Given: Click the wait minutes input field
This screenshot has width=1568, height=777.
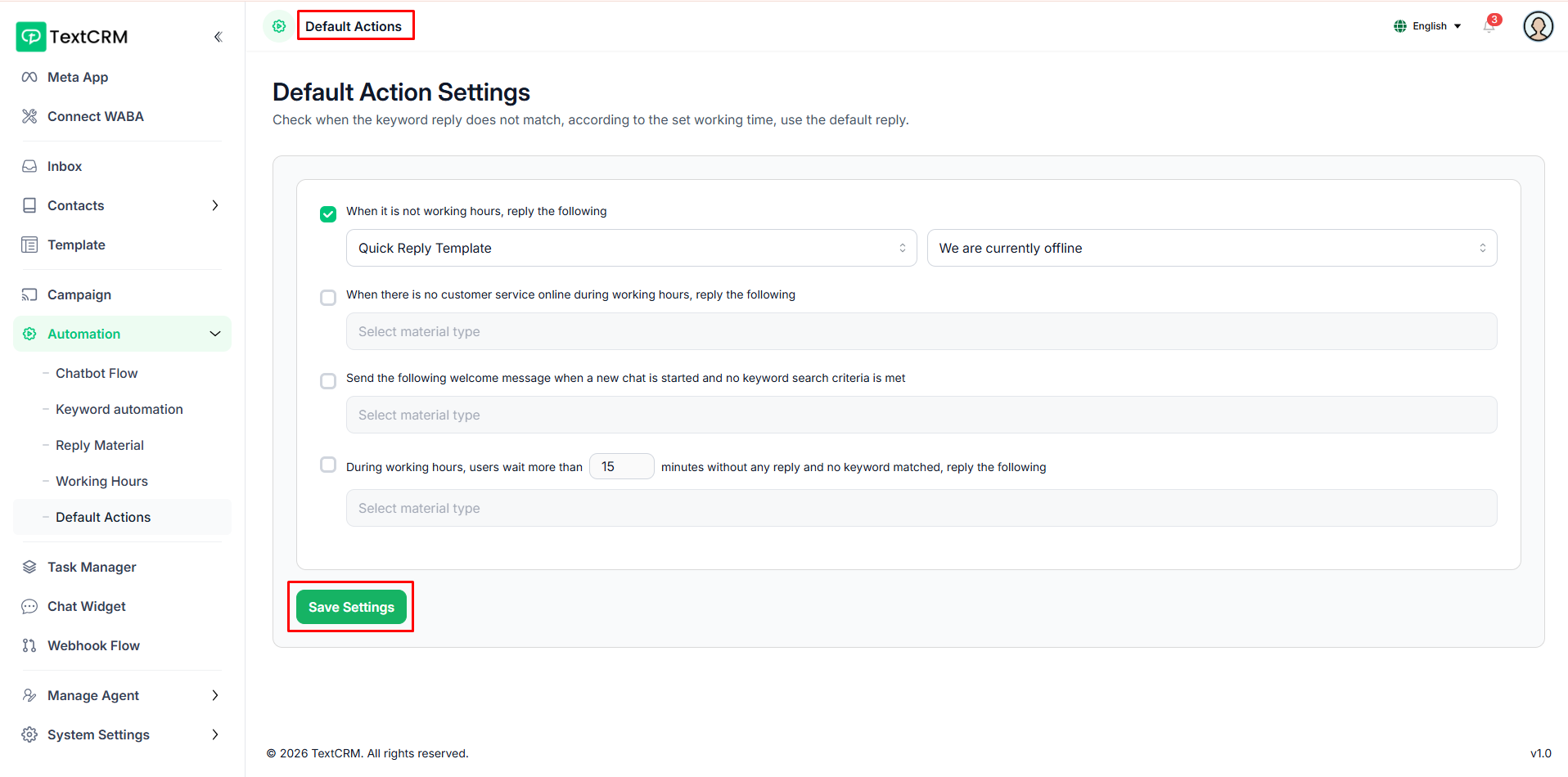Looking at the screenshot, I should point(621,466).
